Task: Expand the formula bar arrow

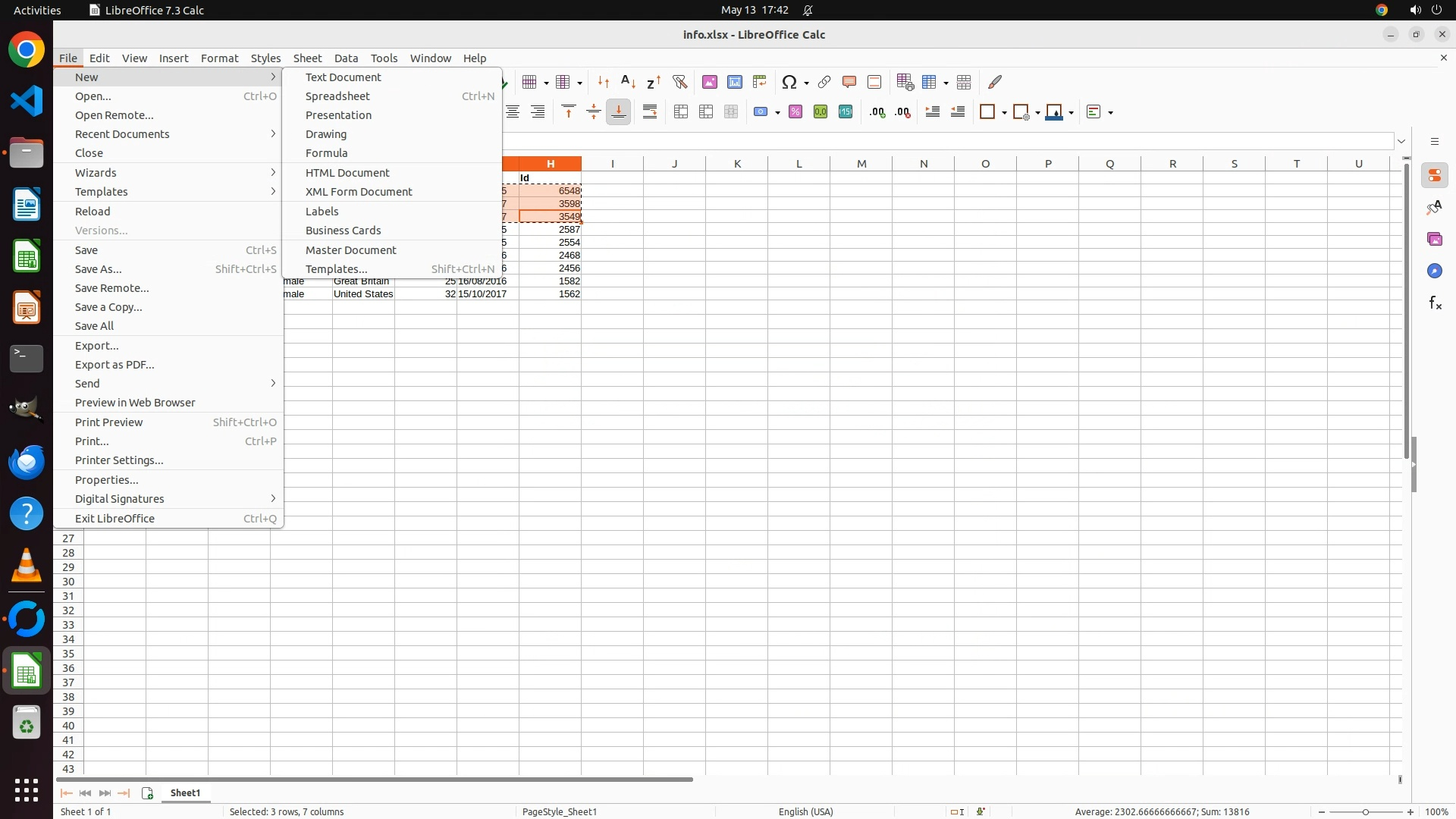Action: click(1401, 142)
